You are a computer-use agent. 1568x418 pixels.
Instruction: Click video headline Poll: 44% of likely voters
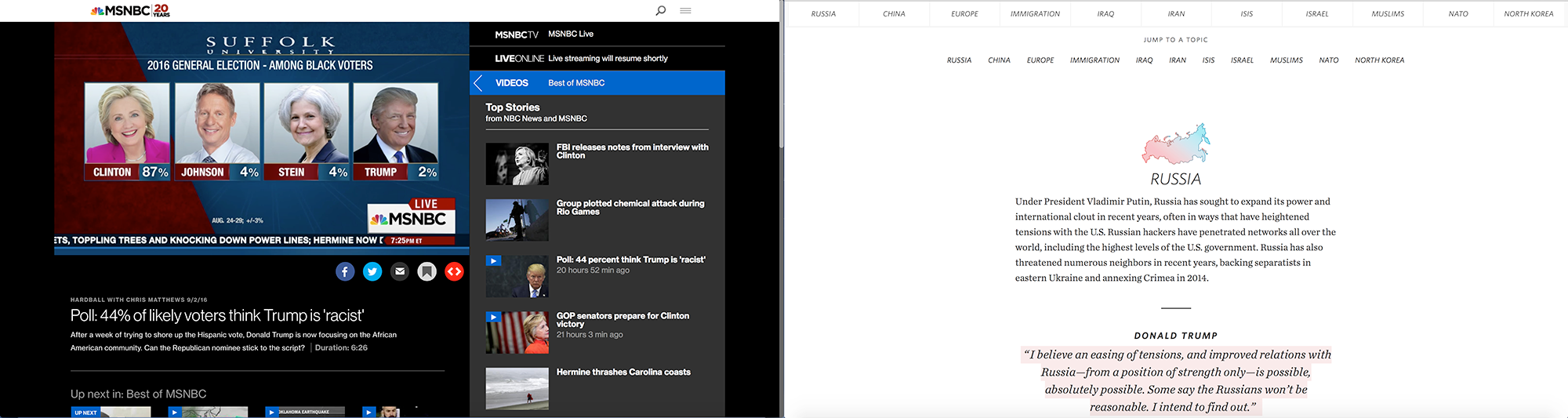point(217,315)
